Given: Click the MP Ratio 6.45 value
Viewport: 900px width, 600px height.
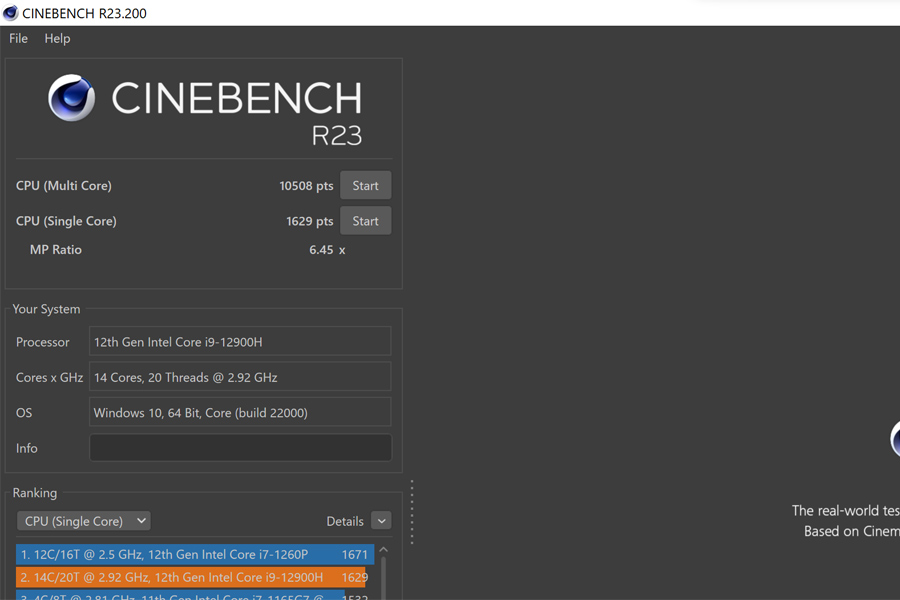Looking at the screenshot, I should pyautogui.click(x=327, y=250).
